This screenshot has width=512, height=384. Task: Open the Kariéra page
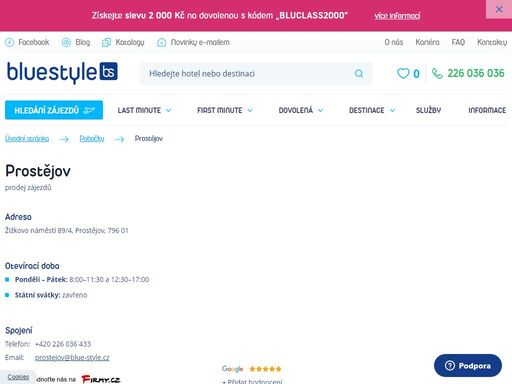pyautogui.click(x=427, y=42)
